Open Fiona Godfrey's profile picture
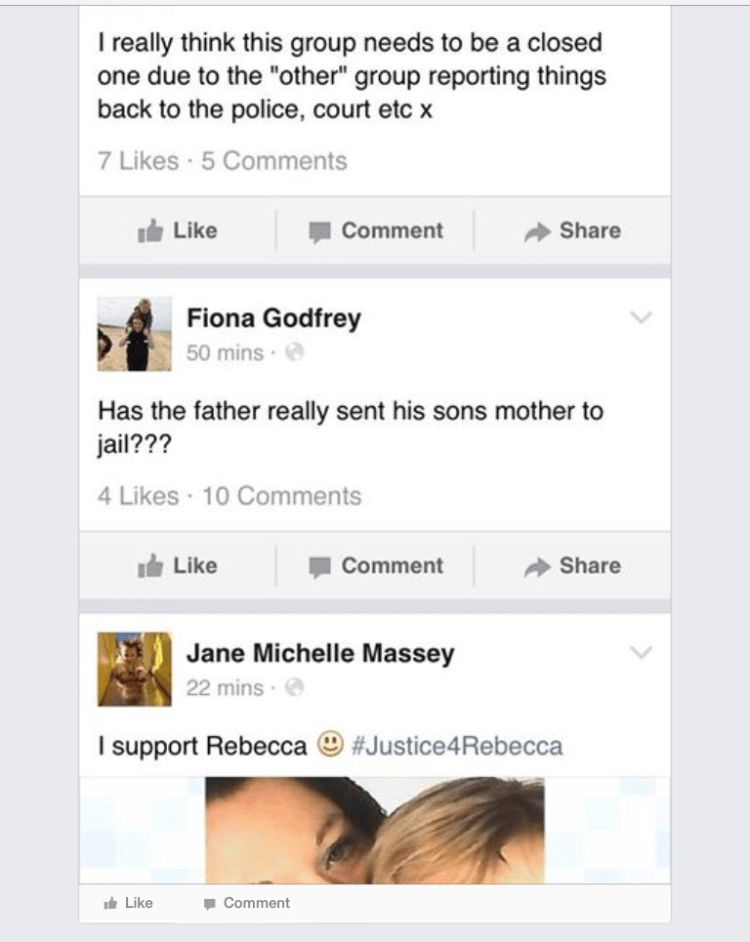750x942 pixels. pos(135,334)
